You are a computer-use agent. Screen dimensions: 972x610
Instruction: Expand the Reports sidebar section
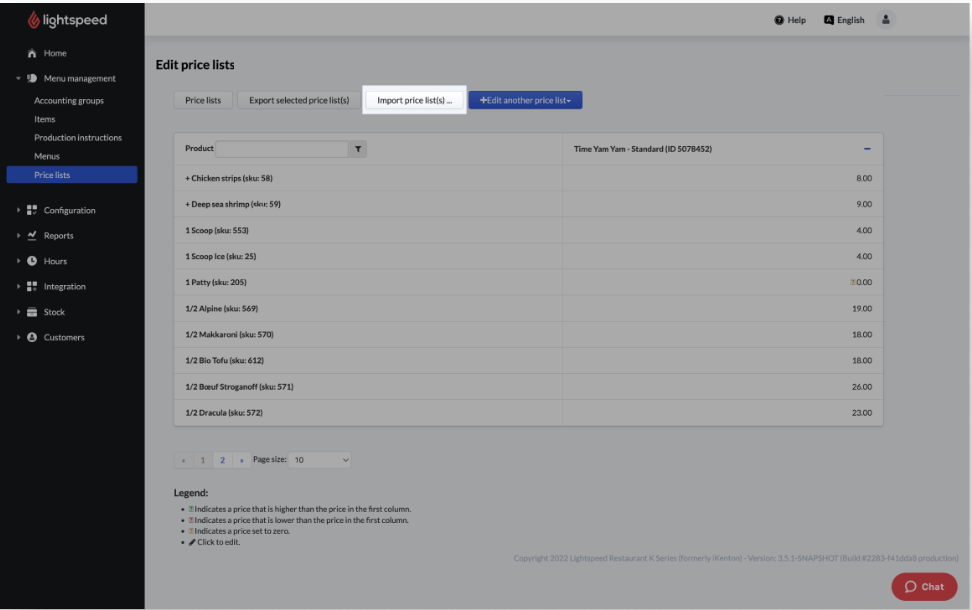(58, 236)
